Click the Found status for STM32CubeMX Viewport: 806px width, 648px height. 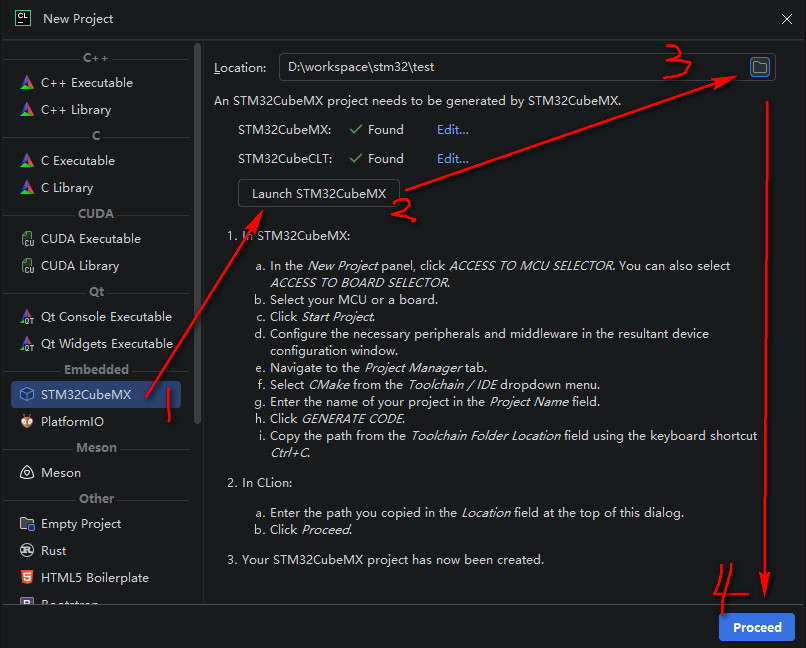tap(376, 129)
